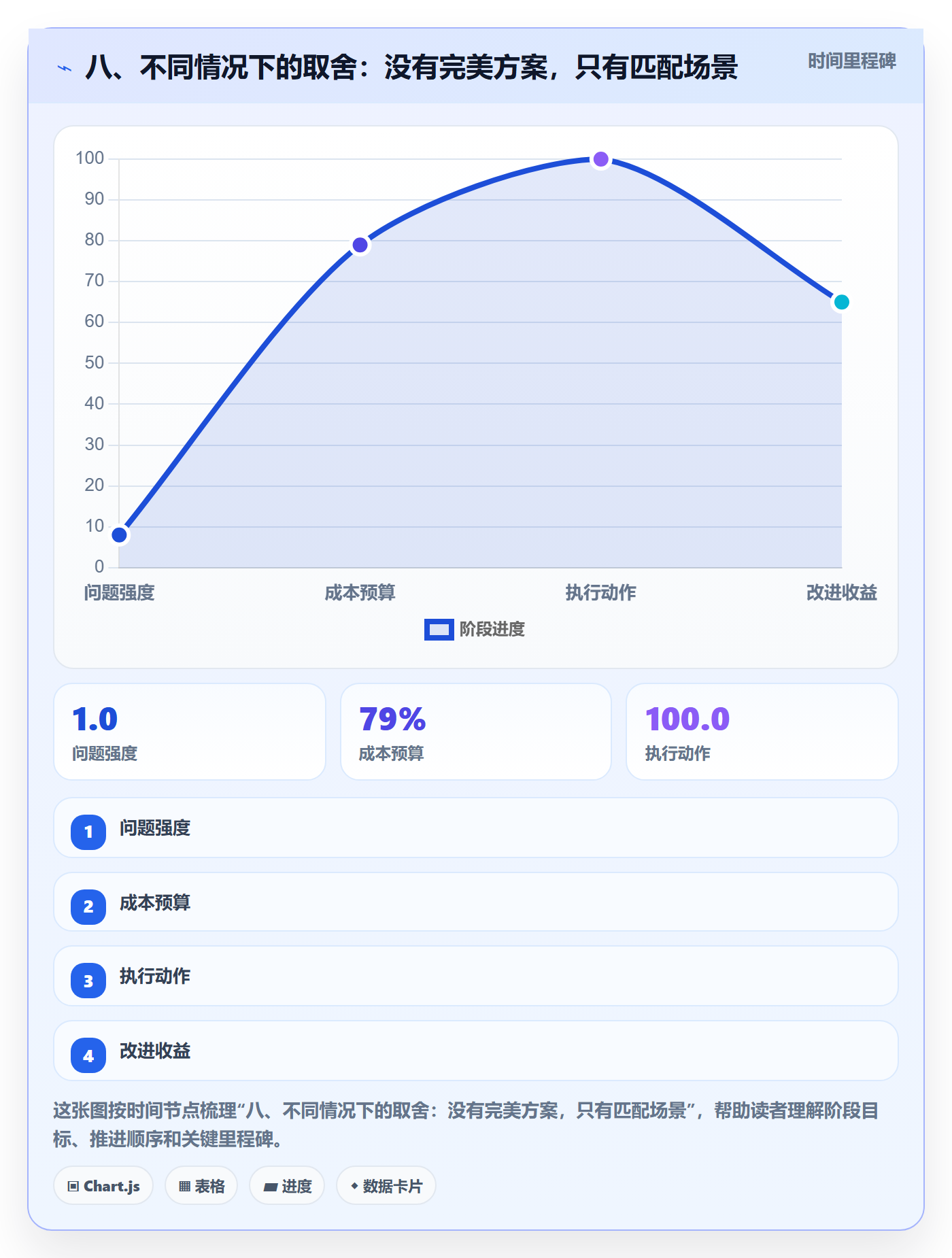Open the 问题强度 step row text
Screen dimensions: 952x1258
[155, 828]
